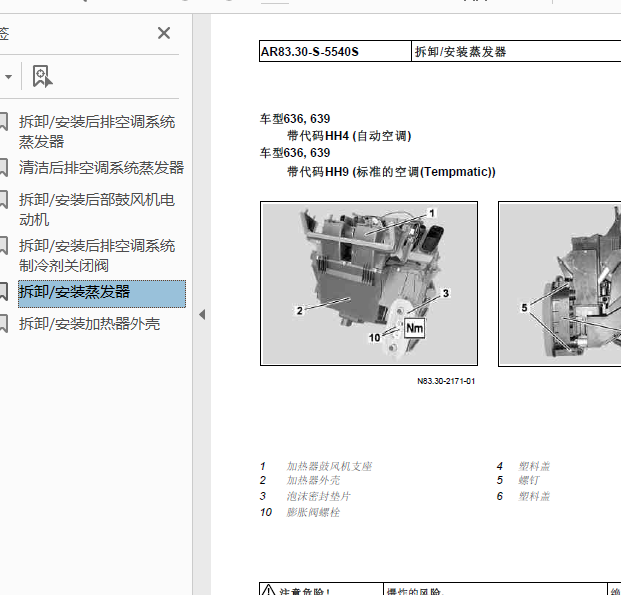Open bookmark 清洁后排空调系统蒸发器
The width and height of the screenshot is (621, 595).
pyautogui.click(x=101, y=168)
